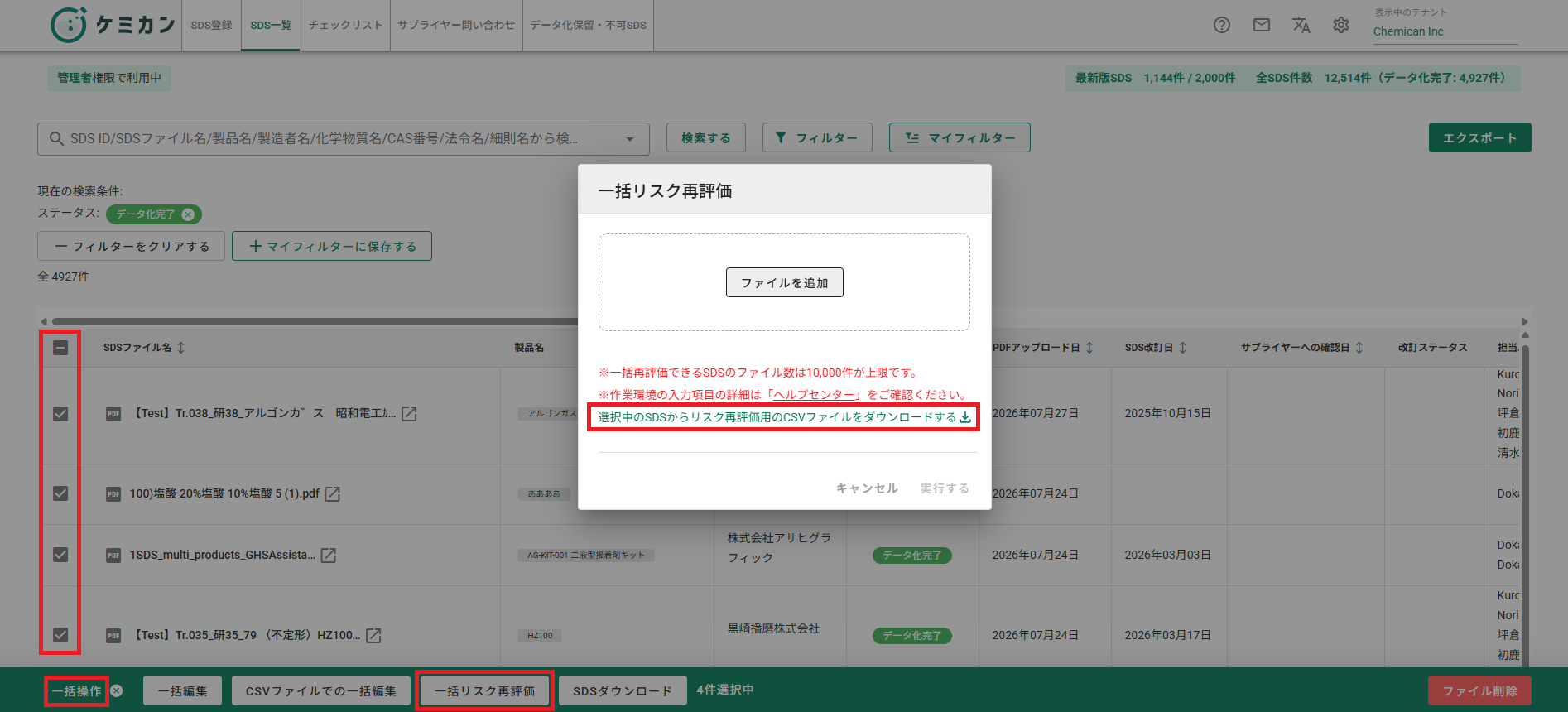Click PDF icon of Tr.035_研35_79 row
The image size is (1568, 712).
[x=113, y=636]
